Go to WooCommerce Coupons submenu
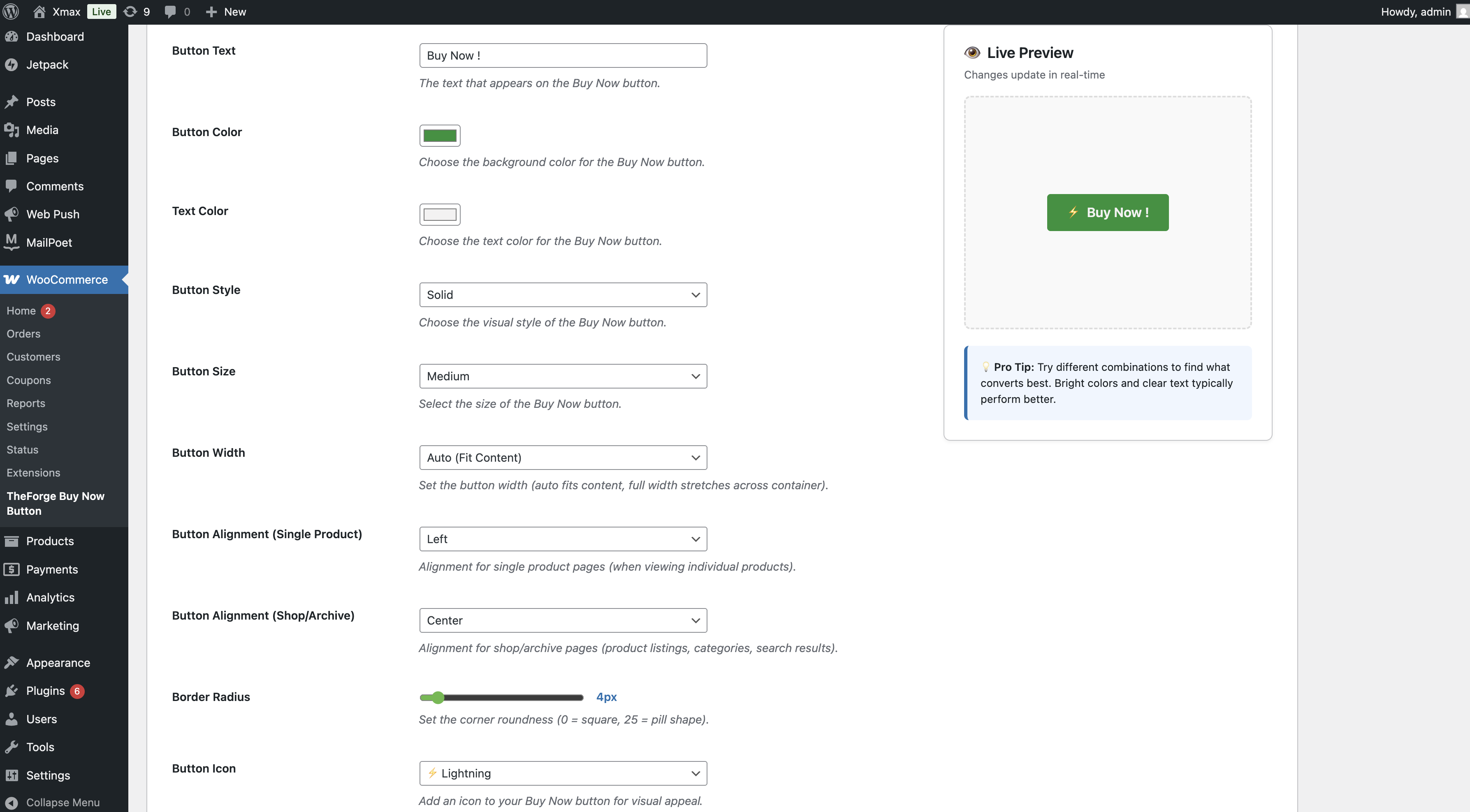This screenshot has height=812, width=1470. (x=28, y=380)
